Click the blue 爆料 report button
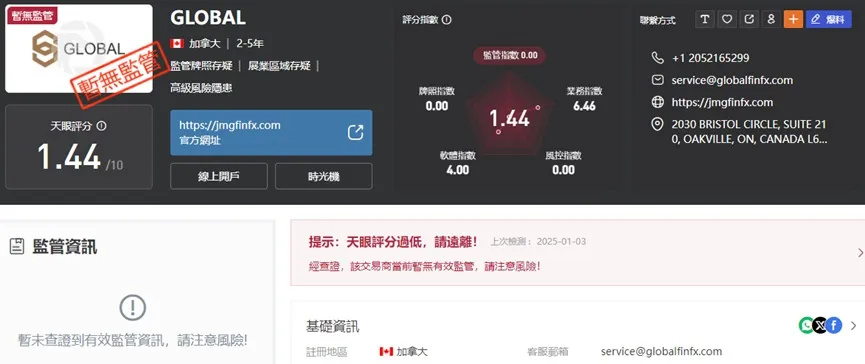The width and height of the screenshot is (865, 364). (x=829, y=19)
